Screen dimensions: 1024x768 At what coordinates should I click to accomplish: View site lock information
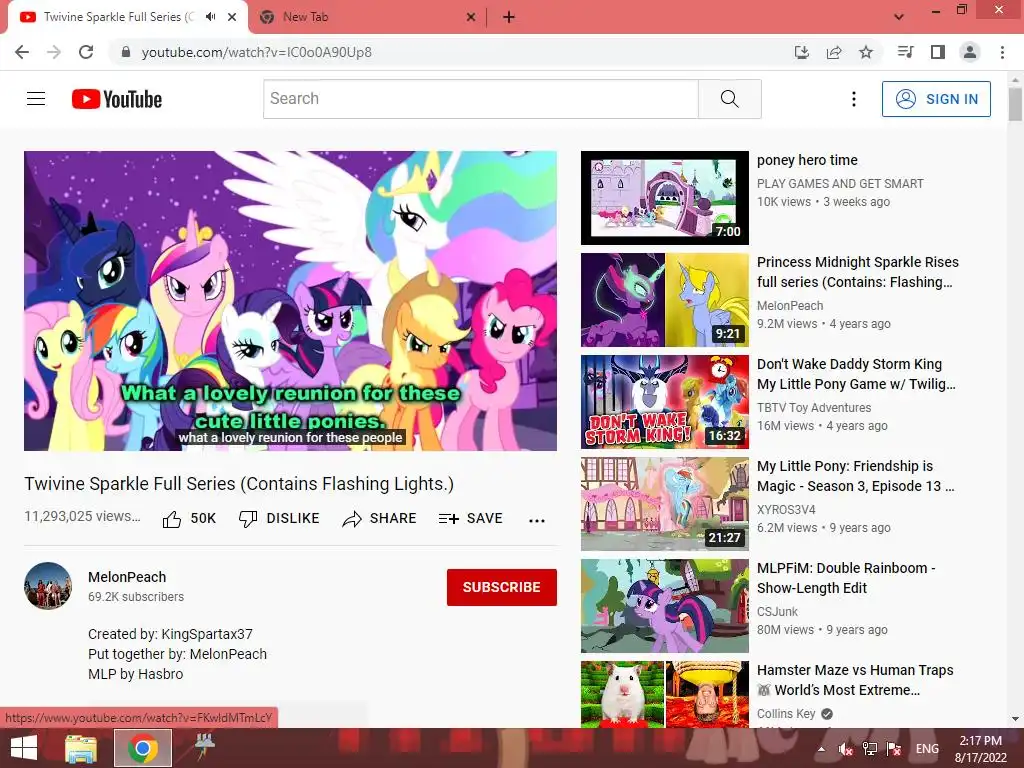tap(126, 52)
